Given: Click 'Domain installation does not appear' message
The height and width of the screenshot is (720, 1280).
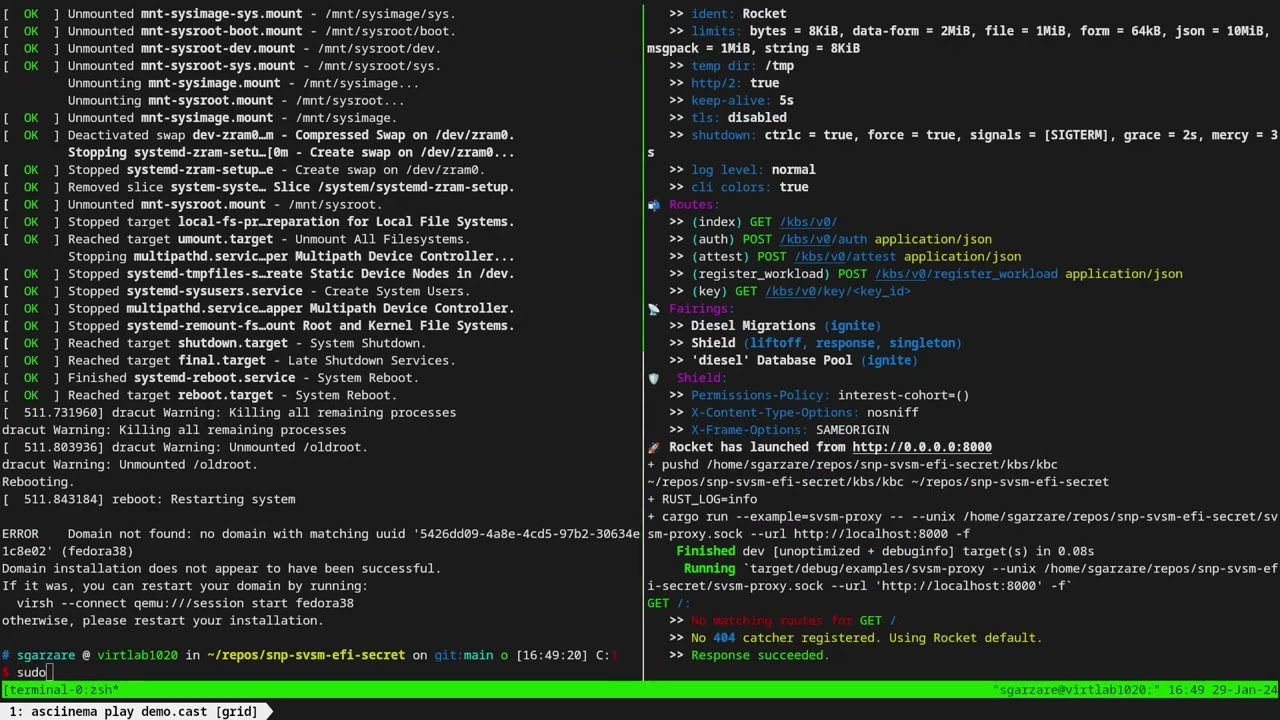Looking at the screenshot, I should tap(221, 569).
